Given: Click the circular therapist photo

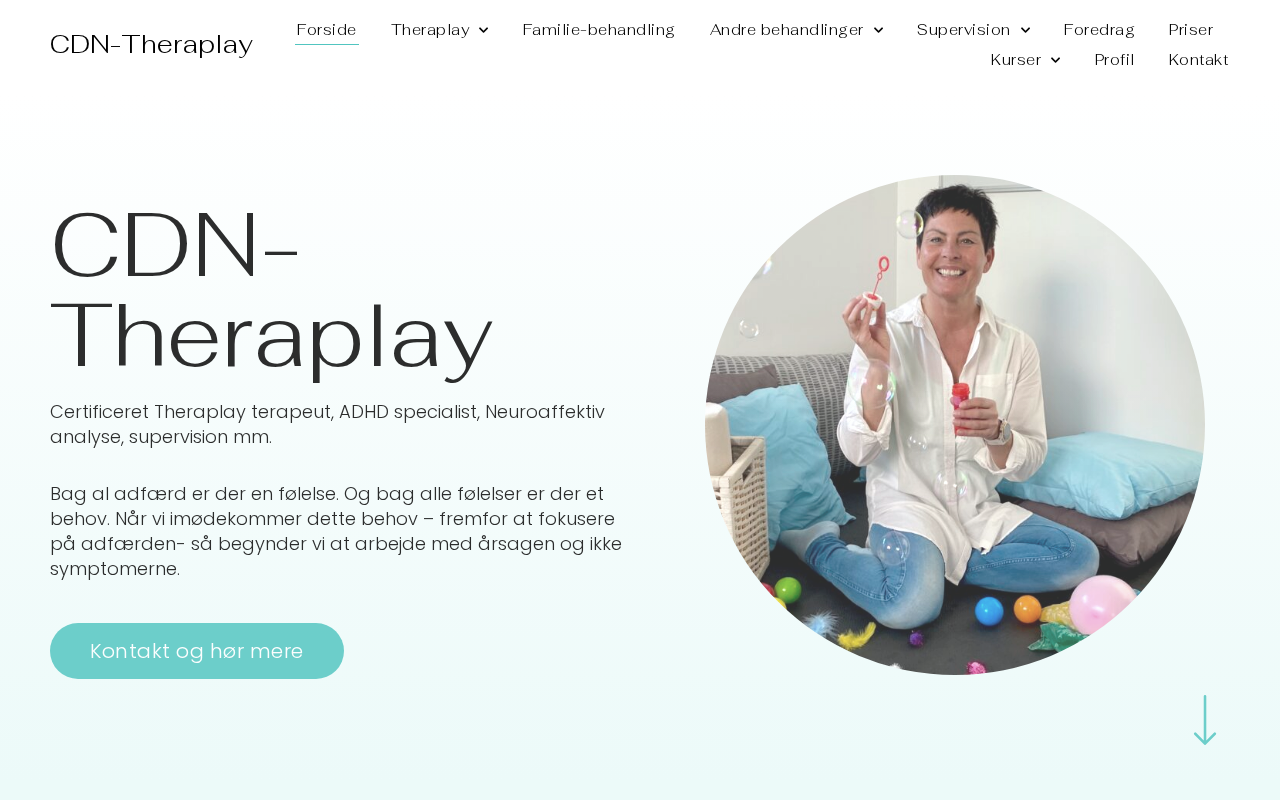Looking at the screenshot, I should pyautogui.click(x=955, y=425).
